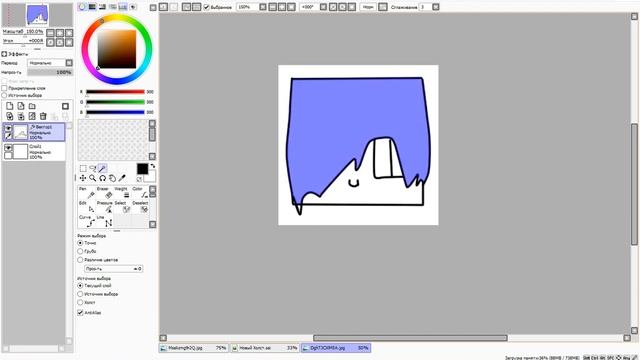Viewport: 640px width, 360px height.
Task: Expand the Эффекты section
Action: tap(4, 54)
